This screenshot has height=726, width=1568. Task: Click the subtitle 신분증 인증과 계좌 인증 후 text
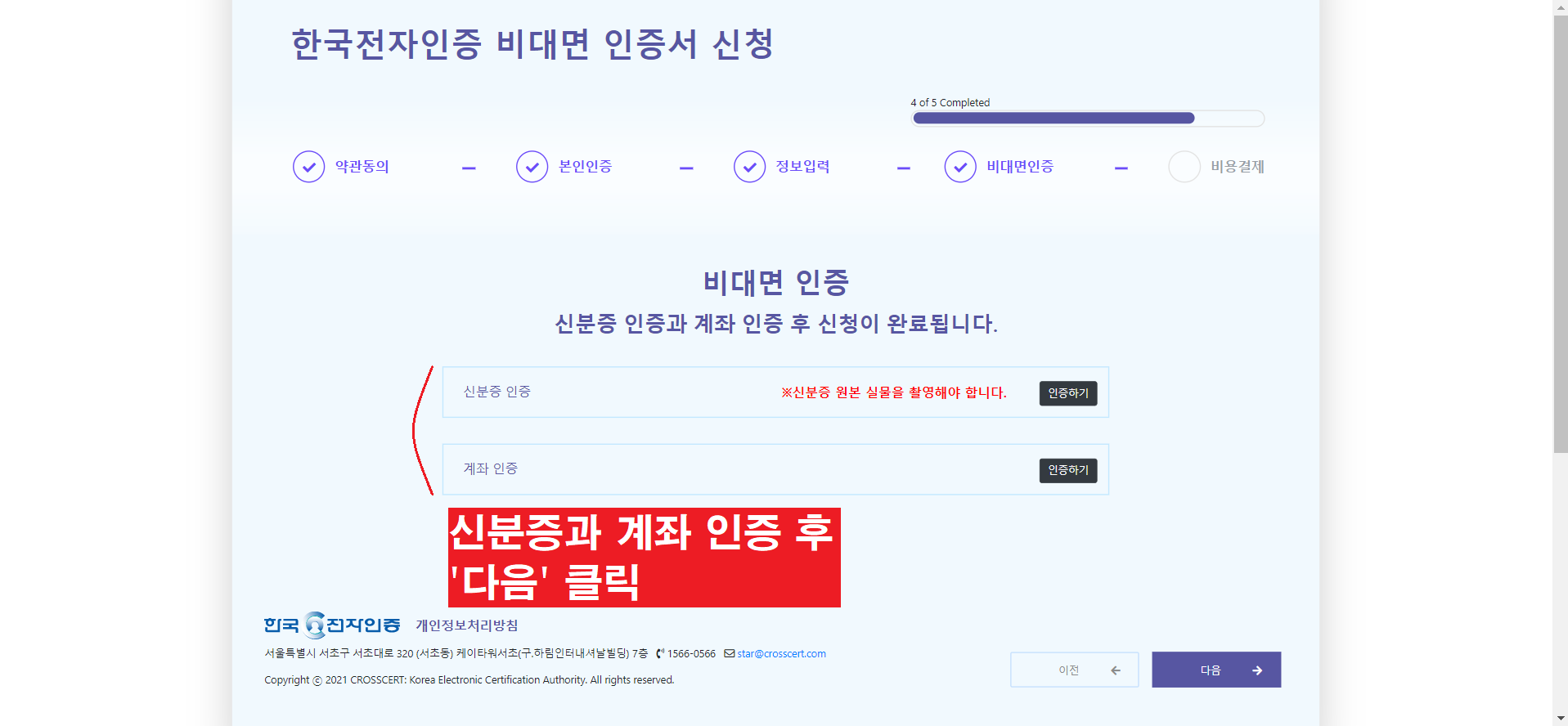pos(776,324)
